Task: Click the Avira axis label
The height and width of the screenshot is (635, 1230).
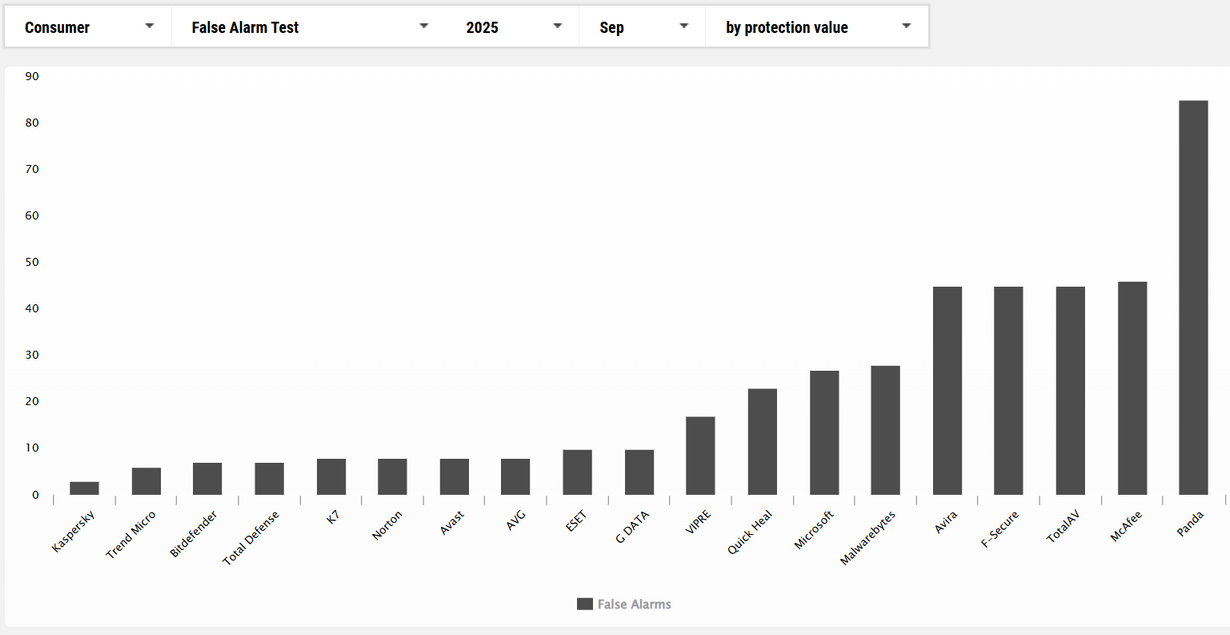Action: (x=946, y=521)
